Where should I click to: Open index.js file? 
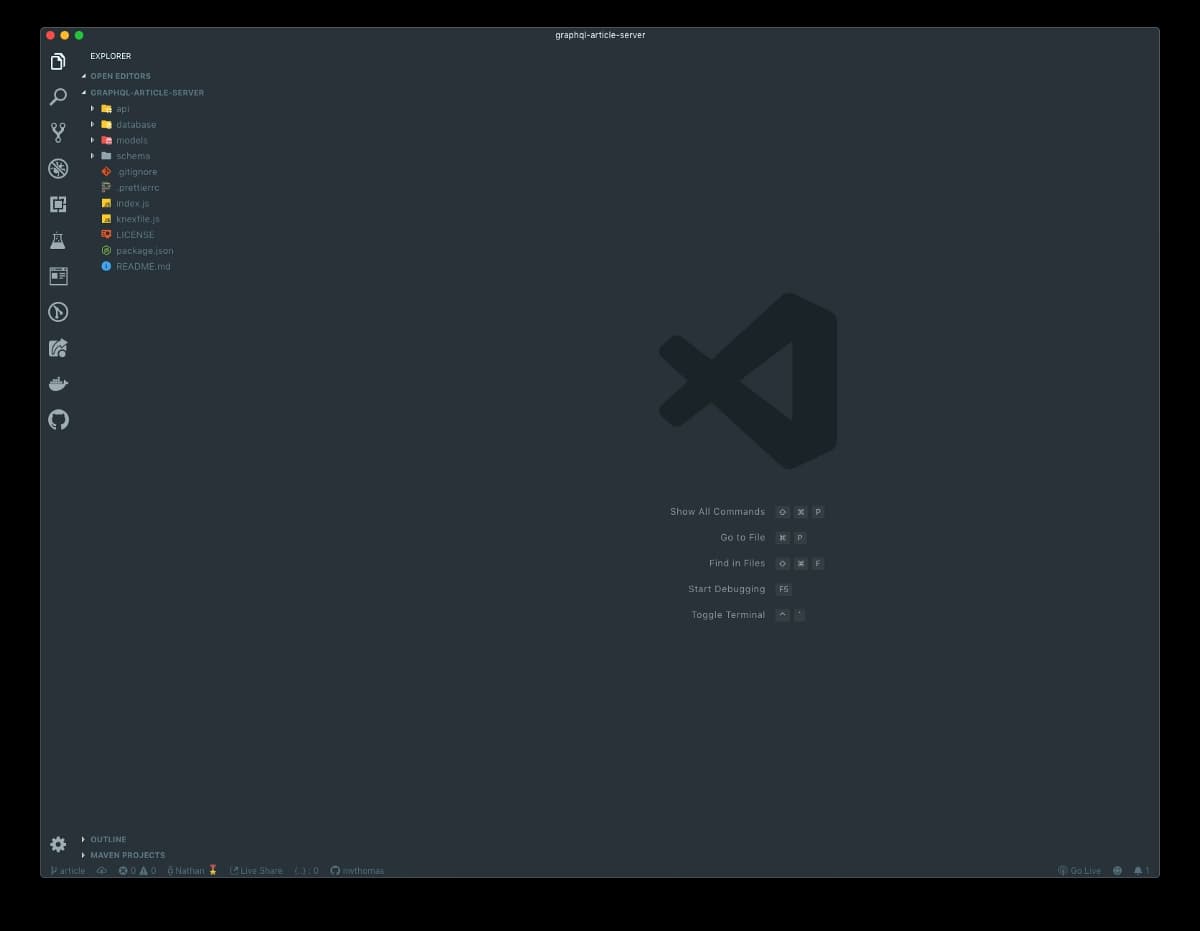tap(132, 203)
